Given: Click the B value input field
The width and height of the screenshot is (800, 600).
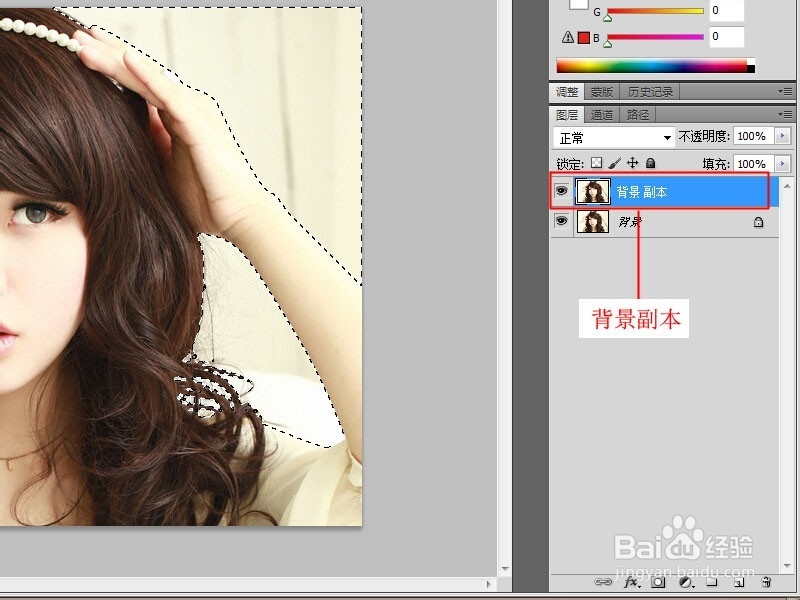Looking at the screenshot, I should point(727,37).
